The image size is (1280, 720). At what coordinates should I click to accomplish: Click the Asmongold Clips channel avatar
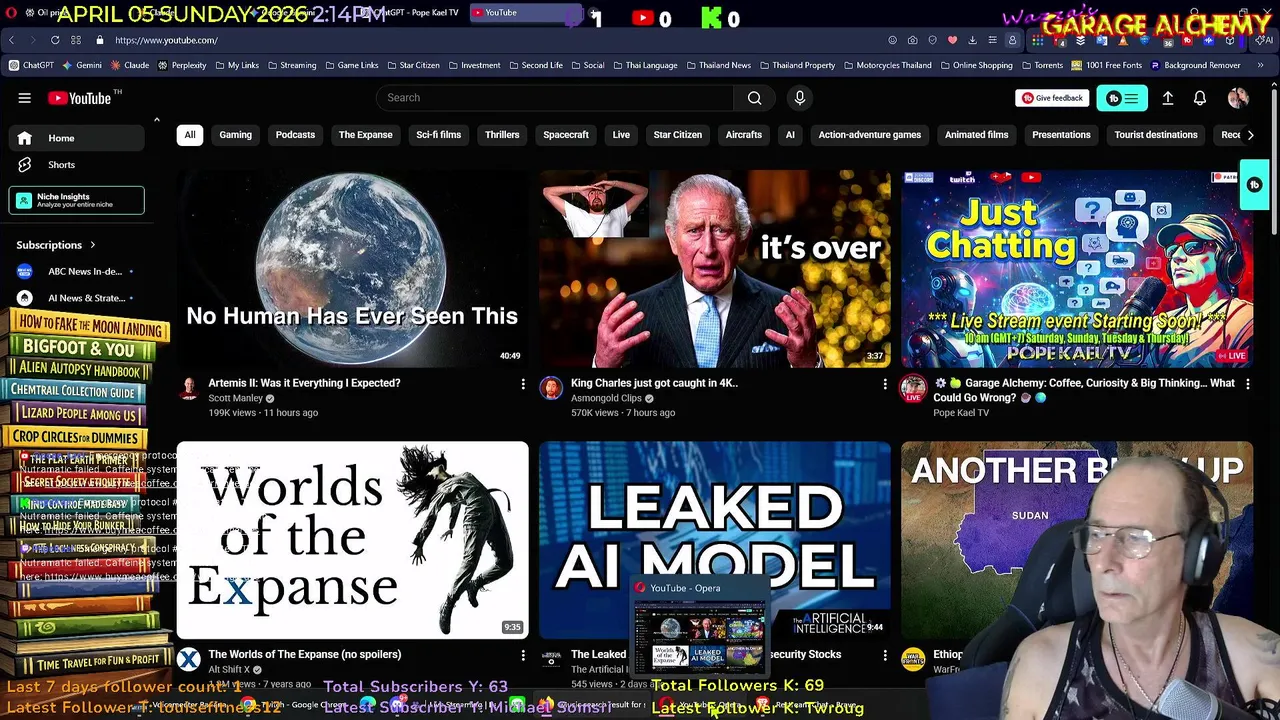click(x=551, y=389)
